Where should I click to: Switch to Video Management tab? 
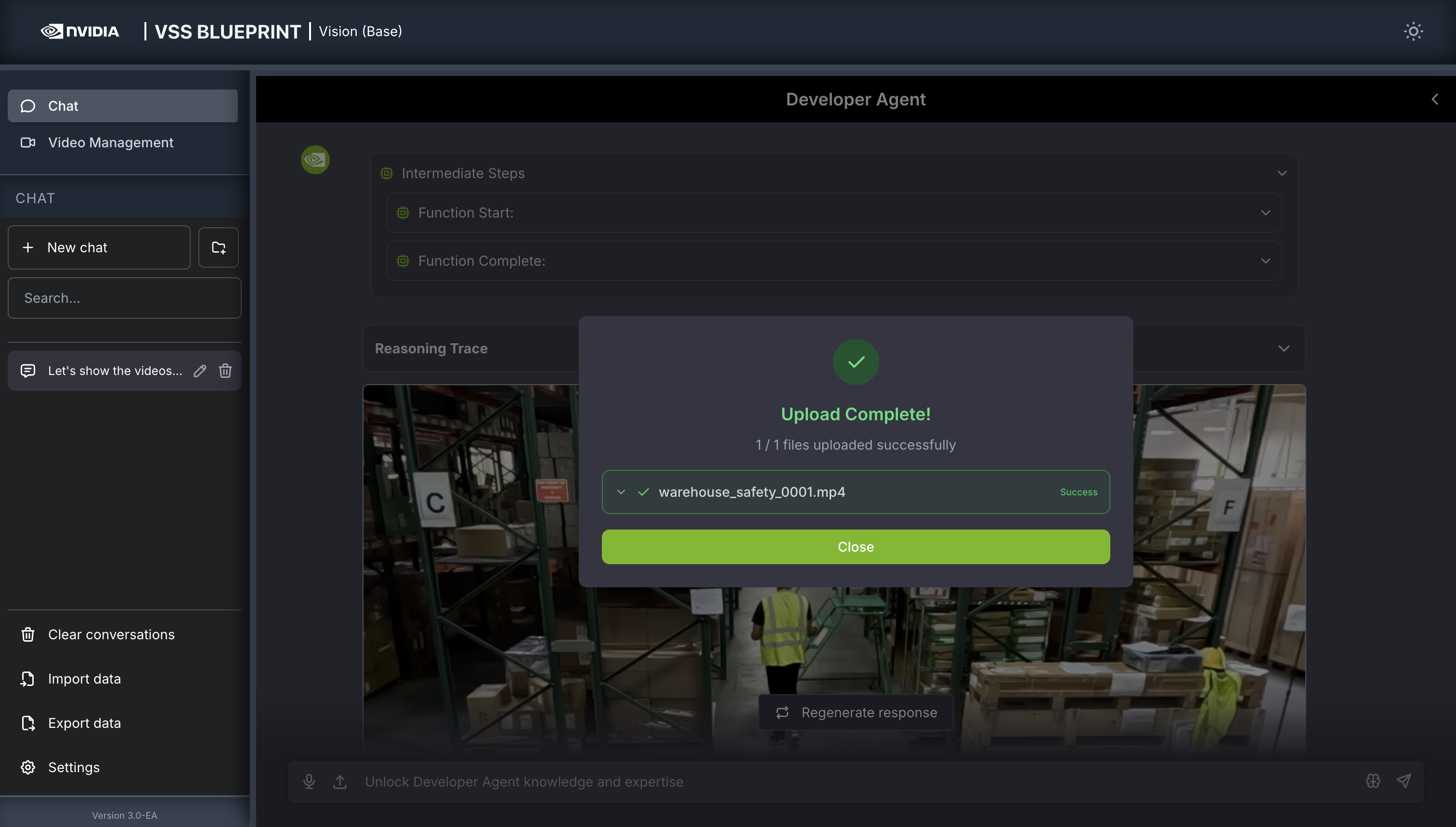[x=111, y=142]
